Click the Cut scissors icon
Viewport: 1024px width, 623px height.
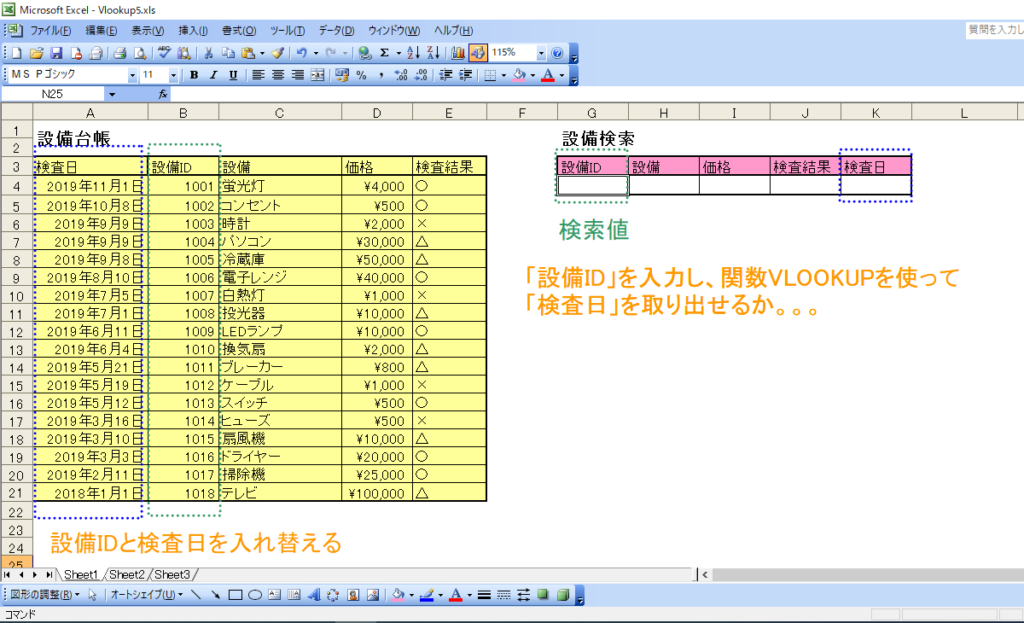209,53
